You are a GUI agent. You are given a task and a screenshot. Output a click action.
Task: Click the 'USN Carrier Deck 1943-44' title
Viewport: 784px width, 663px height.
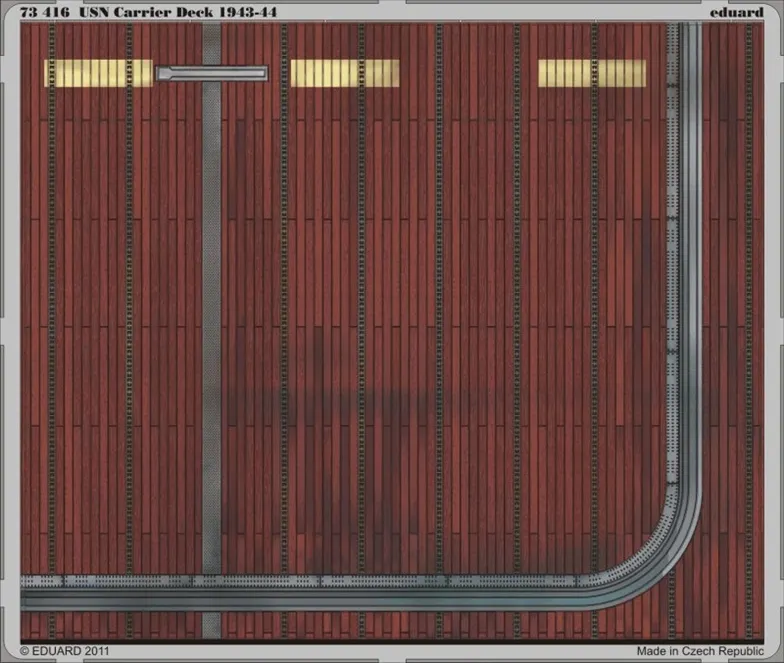tap(178, 11)
